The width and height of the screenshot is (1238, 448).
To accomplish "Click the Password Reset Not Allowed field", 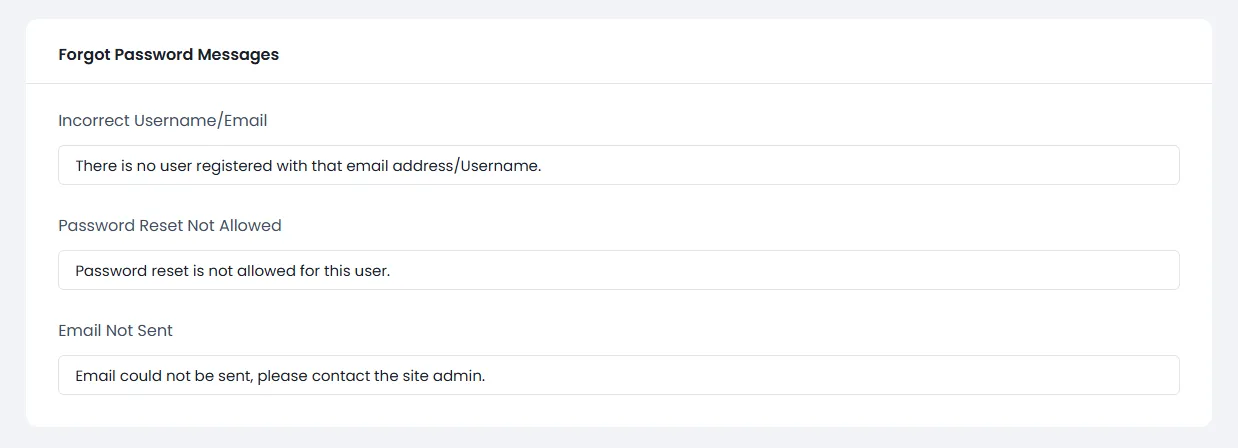I will coord(618,270).
